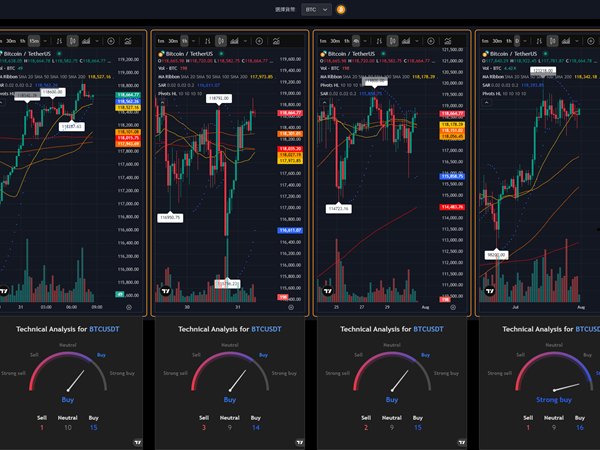The width and height of the screenshot is (600, 450).
Task: Switch second chart to 30m interval
Action: click(x=173, y=41)
